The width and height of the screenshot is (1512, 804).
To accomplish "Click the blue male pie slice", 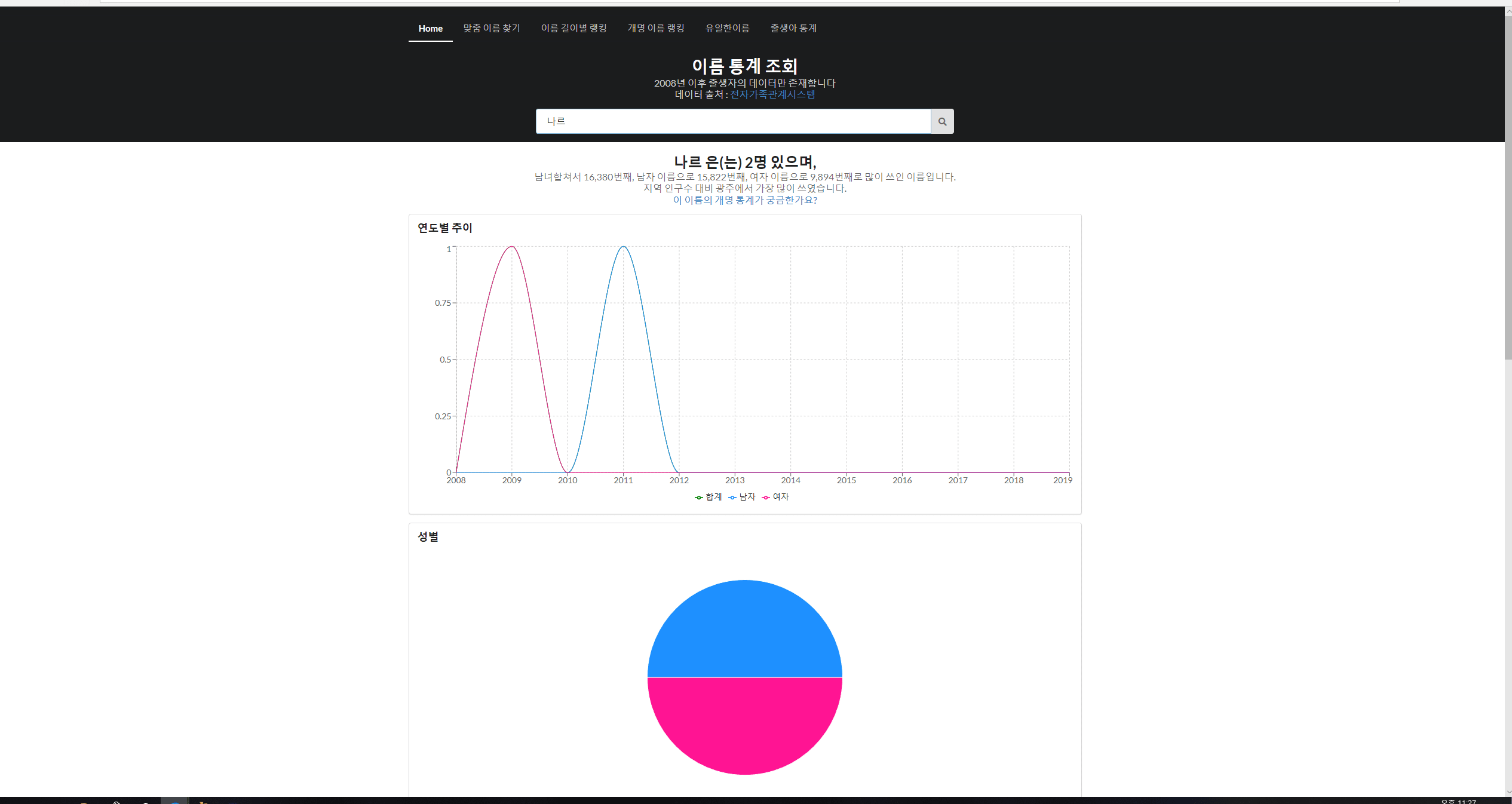I will pyautogui.click(x=745, y=627).
